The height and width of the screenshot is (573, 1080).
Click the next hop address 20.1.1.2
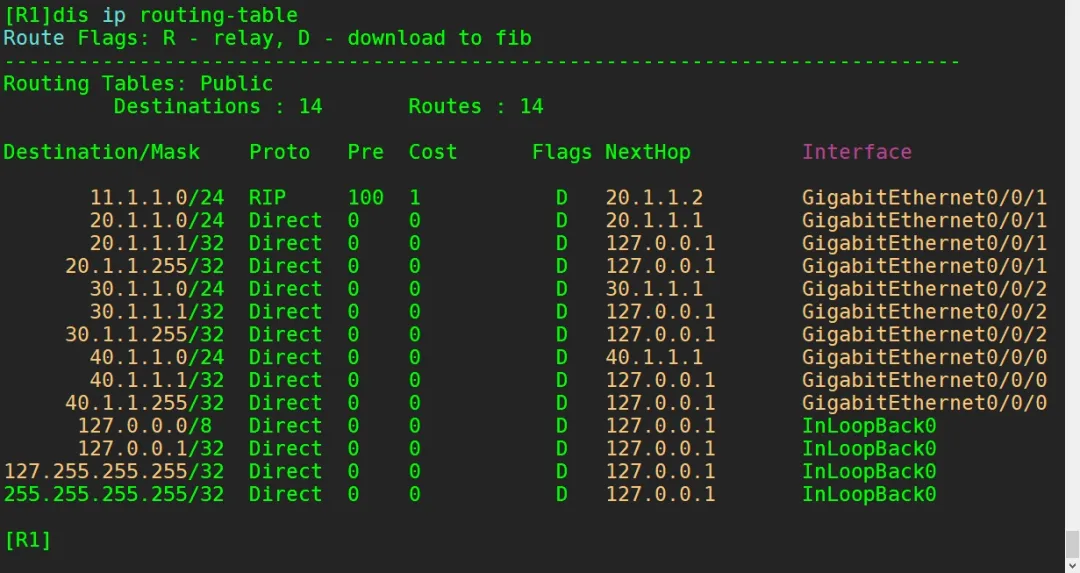pos(654,198)
